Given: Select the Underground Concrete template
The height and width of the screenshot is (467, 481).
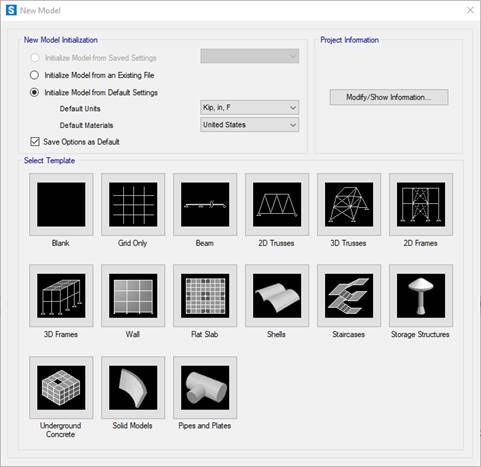Looking at the screenshot, I should (x=61, y=387).
